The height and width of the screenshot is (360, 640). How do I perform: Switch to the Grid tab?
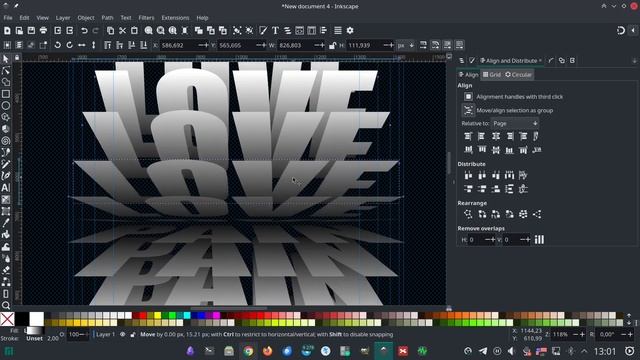(491, 75)
